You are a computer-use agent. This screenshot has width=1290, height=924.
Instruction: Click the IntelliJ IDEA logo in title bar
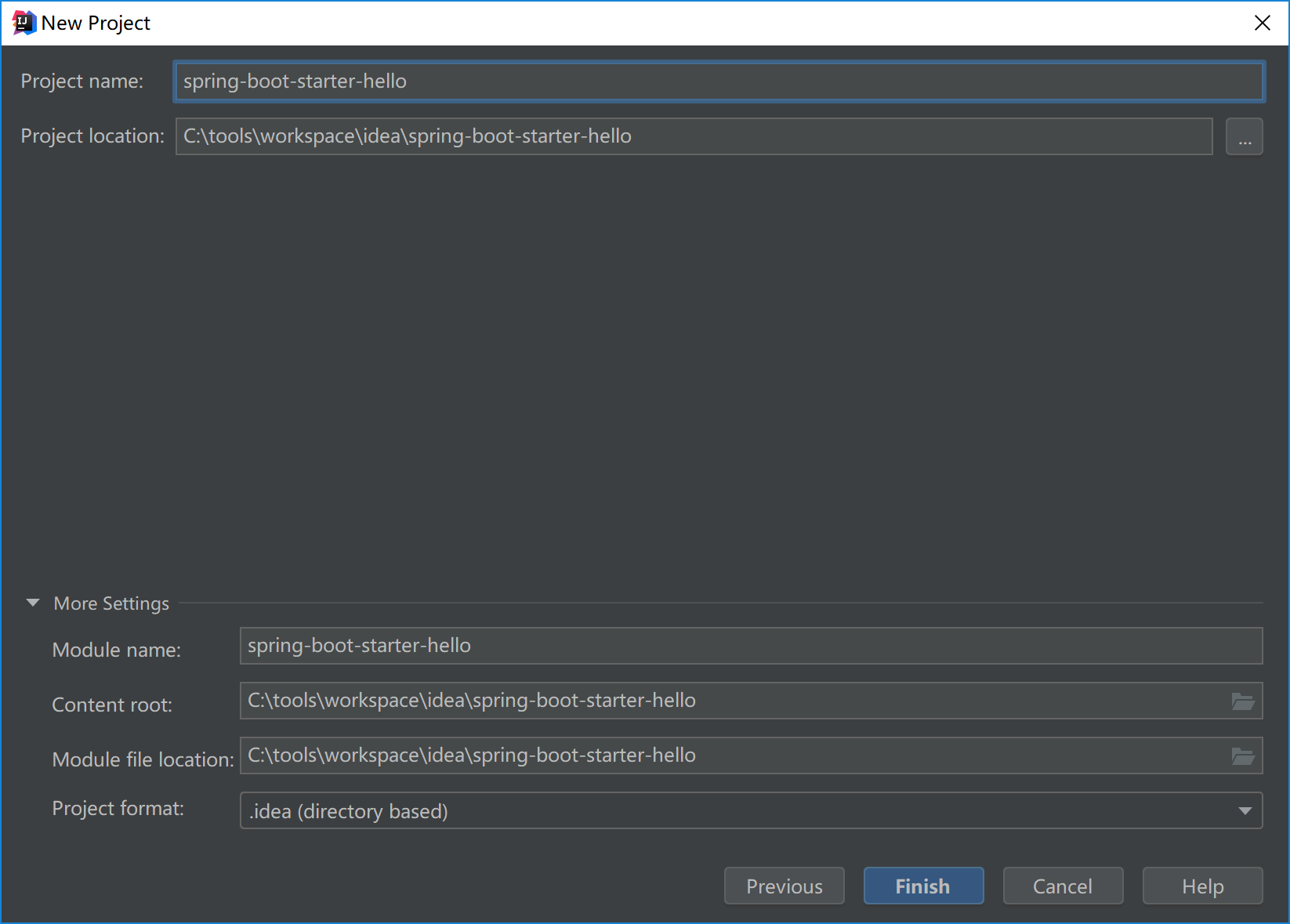24,23
